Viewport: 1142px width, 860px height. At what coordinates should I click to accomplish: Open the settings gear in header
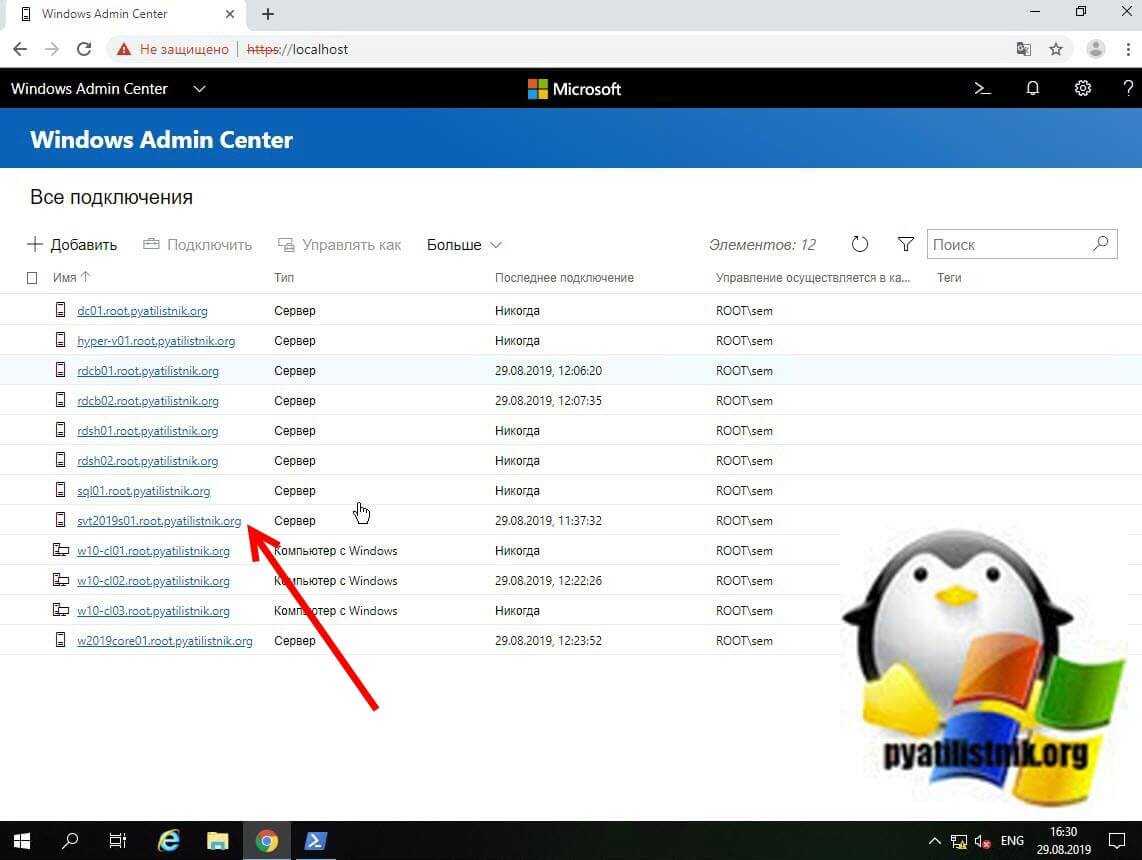(1082, 89)
